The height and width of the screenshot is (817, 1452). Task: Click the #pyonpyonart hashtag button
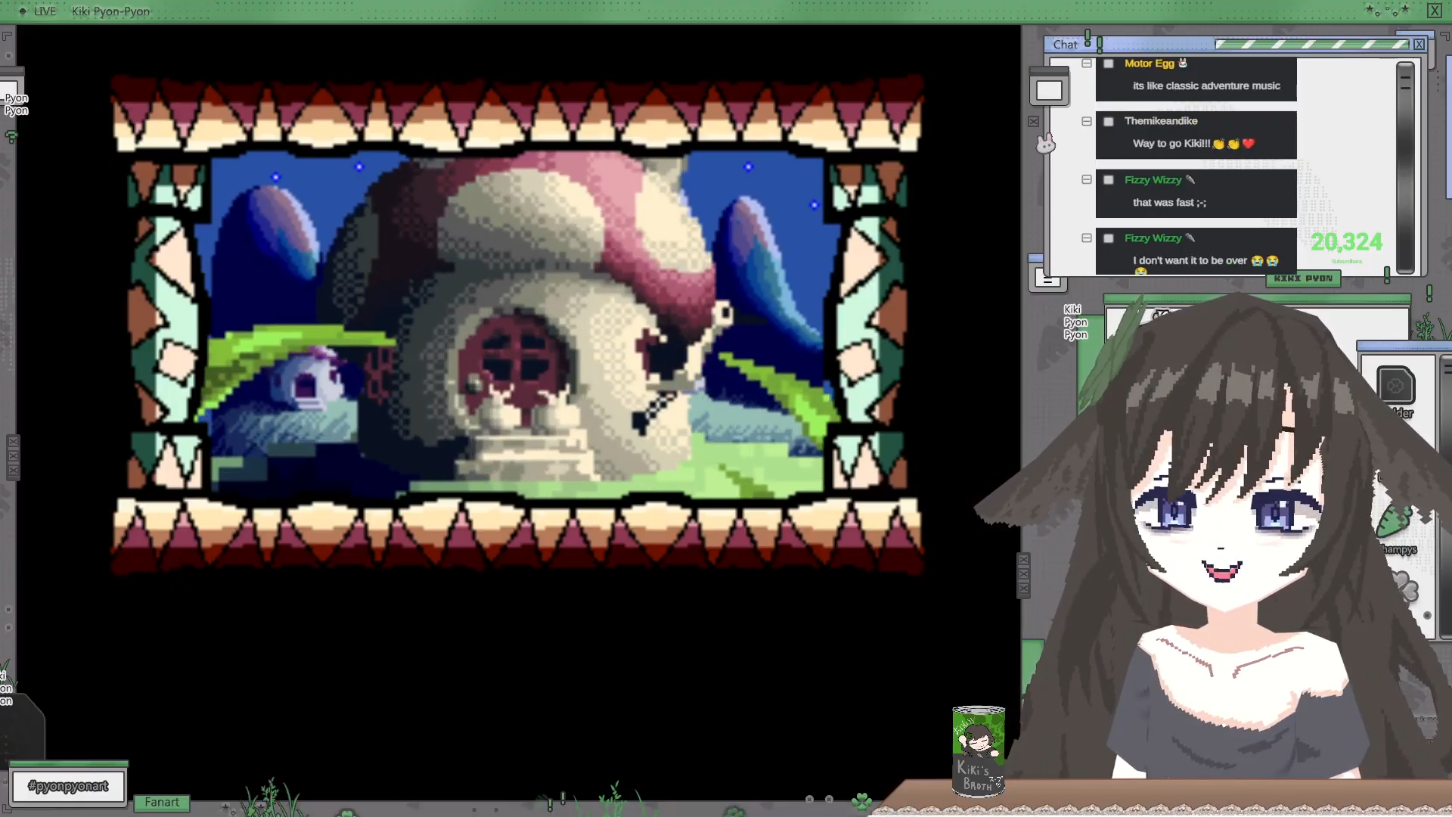click(x=68, y=786)
